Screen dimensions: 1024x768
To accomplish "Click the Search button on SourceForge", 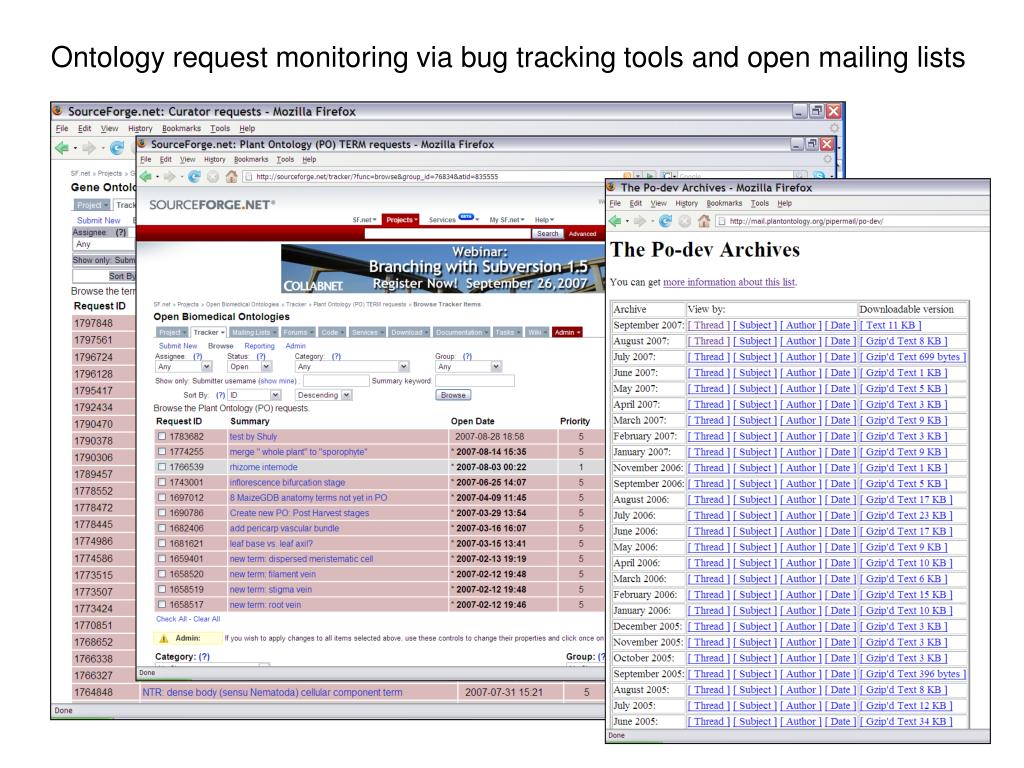I will [548, 234].
